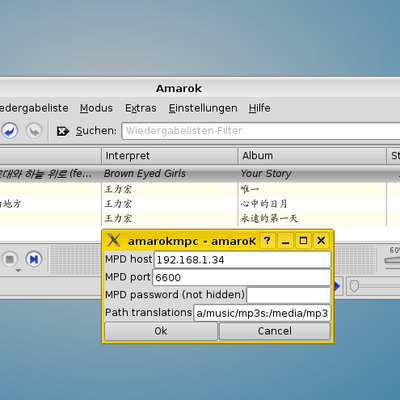Focus the MPD password field
This screenshot has width=400, height=400.
(x=289, y=295)
